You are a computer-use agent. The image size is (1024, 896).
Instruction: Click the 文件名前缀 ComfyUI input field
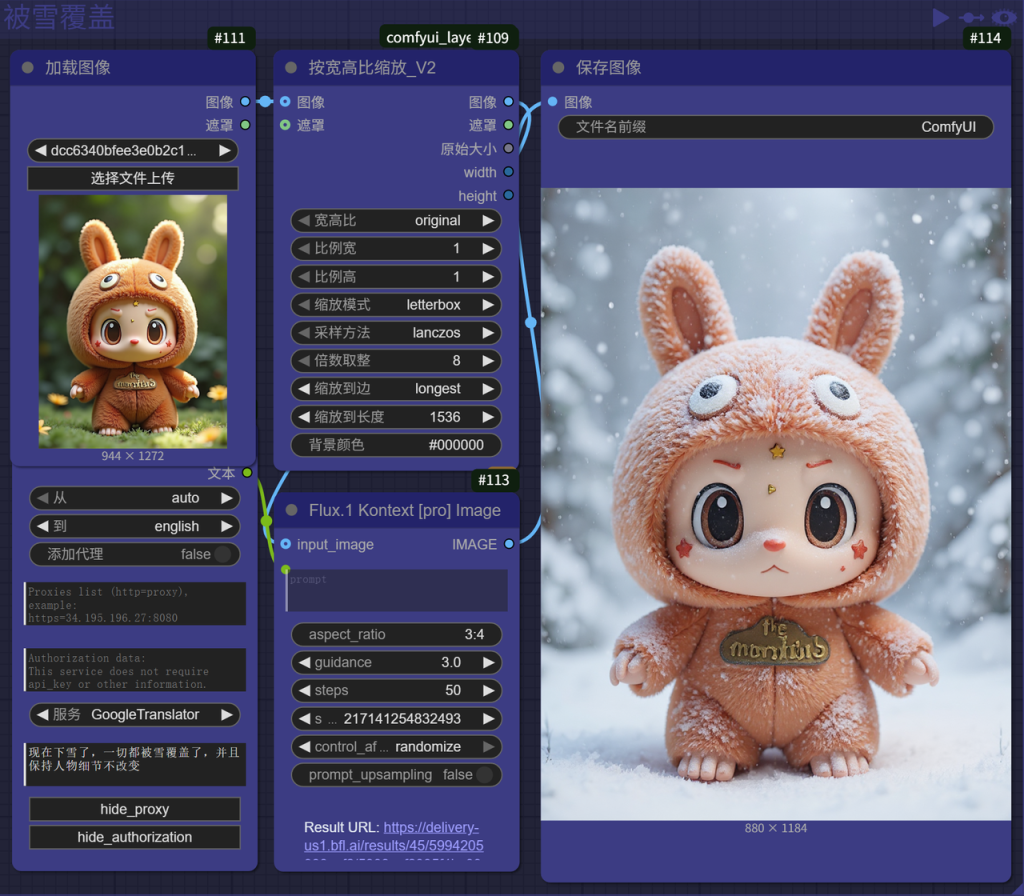tap(775, 127)
